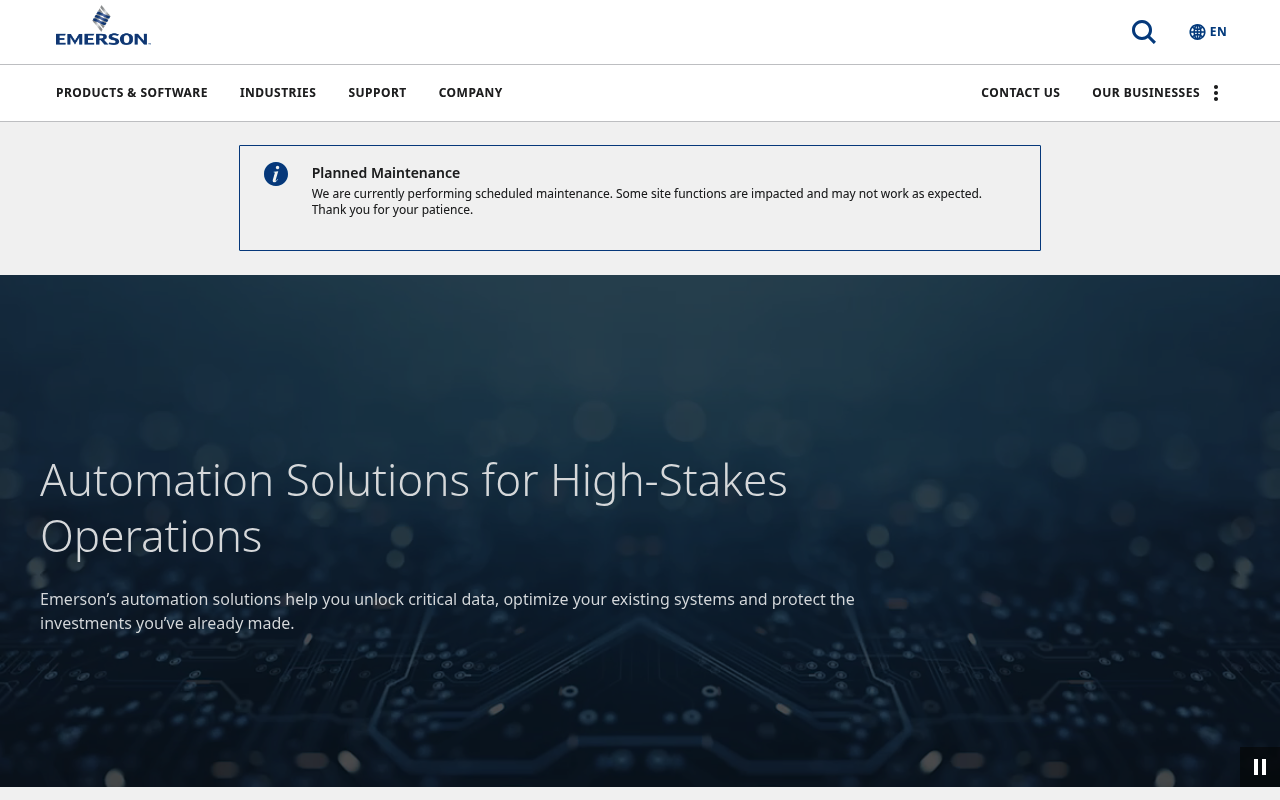The width and height of the screenshot is (1280, 800).
Task: Open Products & Software menu
Action: click(132, 93)
